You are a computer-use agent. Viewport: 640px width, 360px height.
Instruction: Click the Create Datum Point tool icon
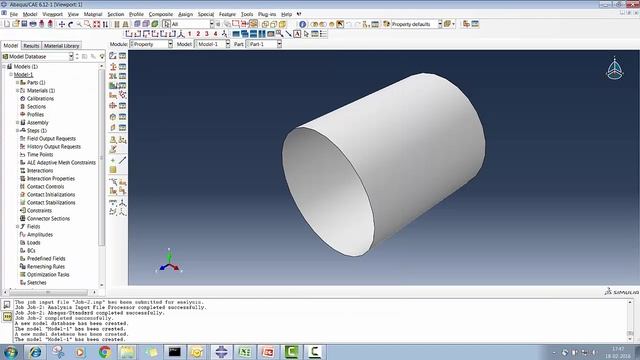[x=113, y=160]
